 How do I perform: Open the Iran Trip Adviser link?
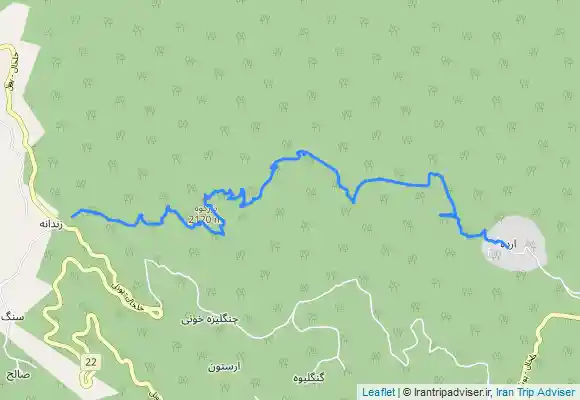point(535,392)
